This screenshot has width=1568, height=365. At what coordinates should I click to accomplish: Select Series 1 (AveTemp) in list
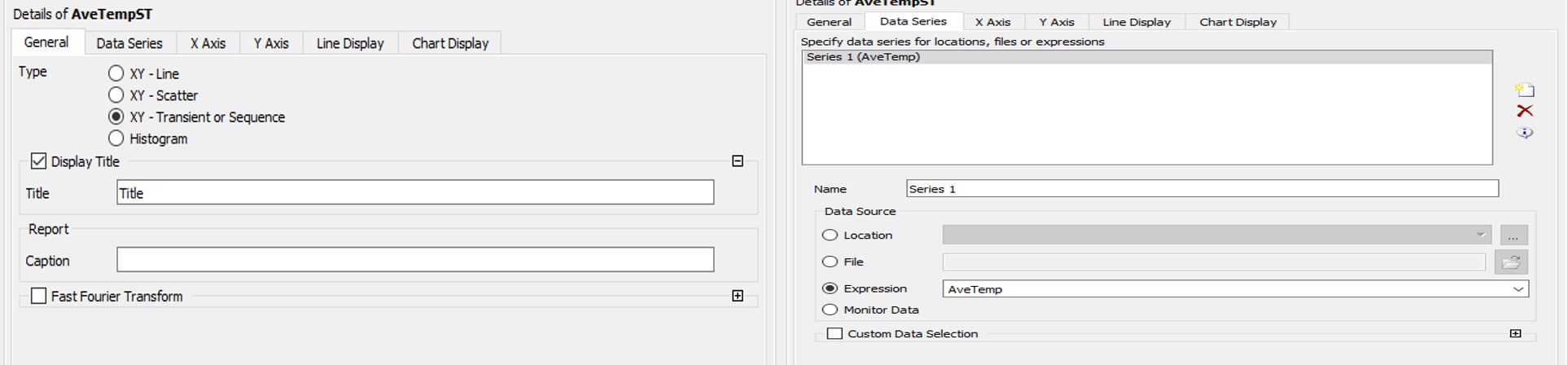point(1147,57)
